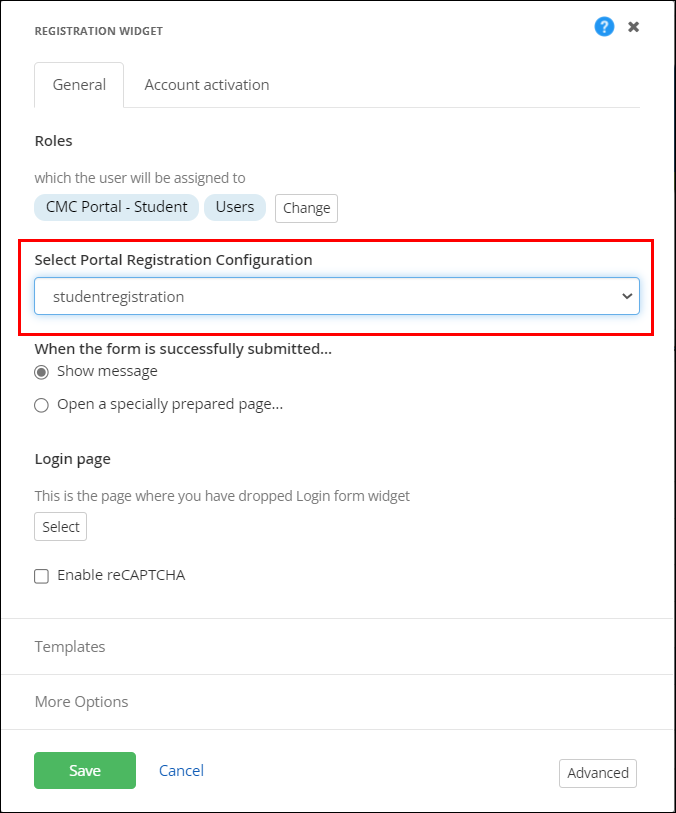Open the help question mark icon

604,27
